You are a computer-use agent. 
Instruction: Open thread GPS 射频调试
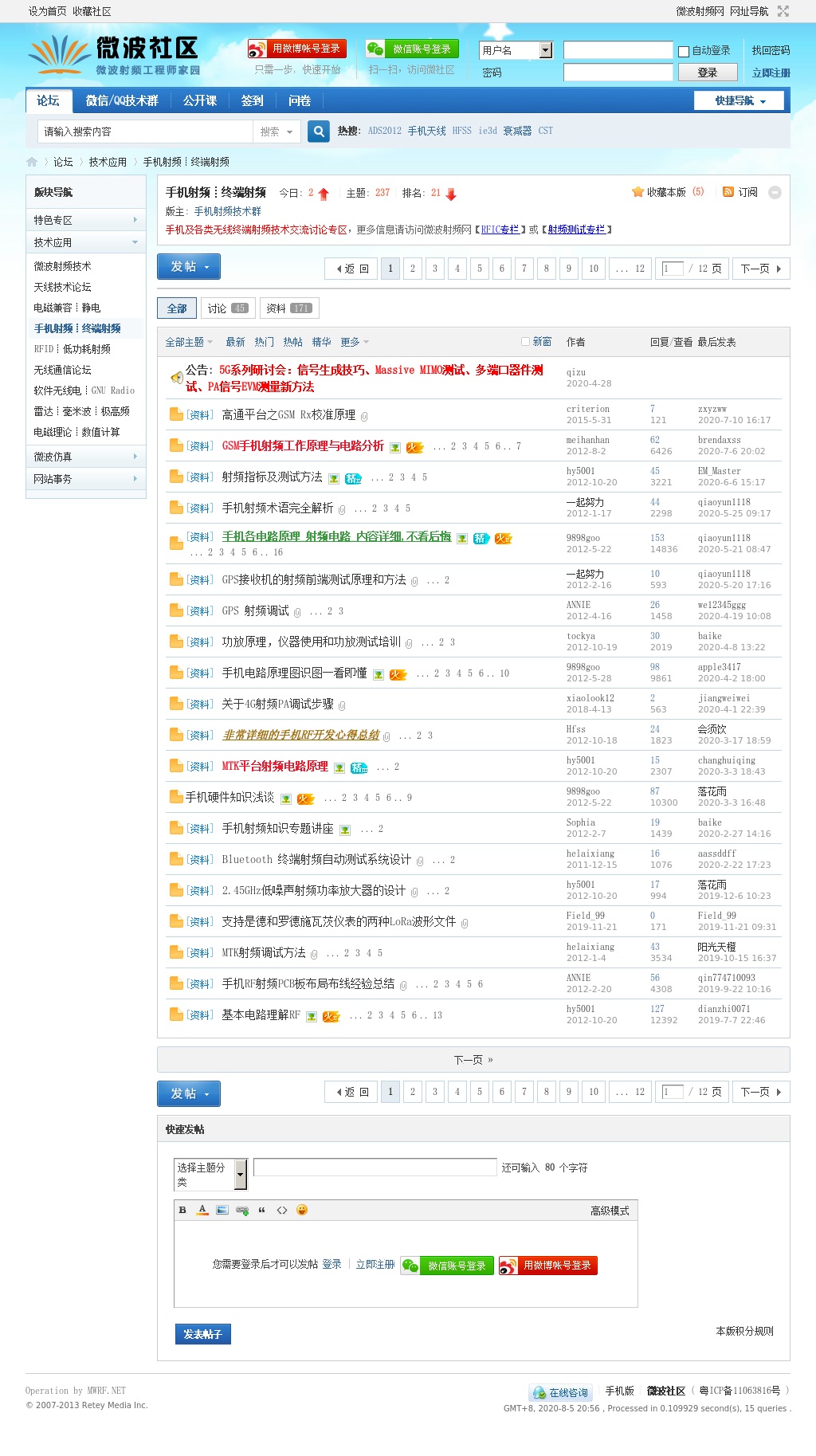click(255, 611)
